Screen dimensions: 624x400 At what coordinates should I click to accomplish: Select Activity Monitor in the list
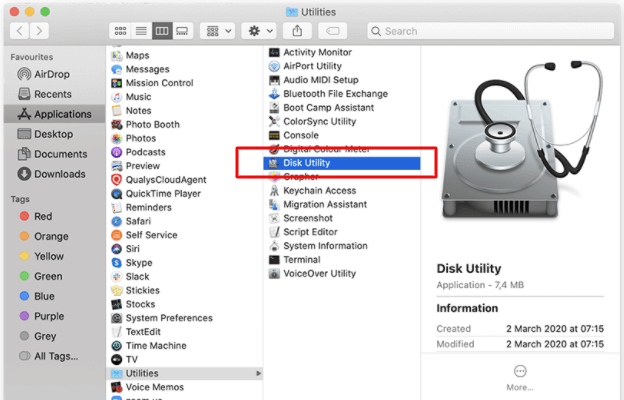(317, 52)
